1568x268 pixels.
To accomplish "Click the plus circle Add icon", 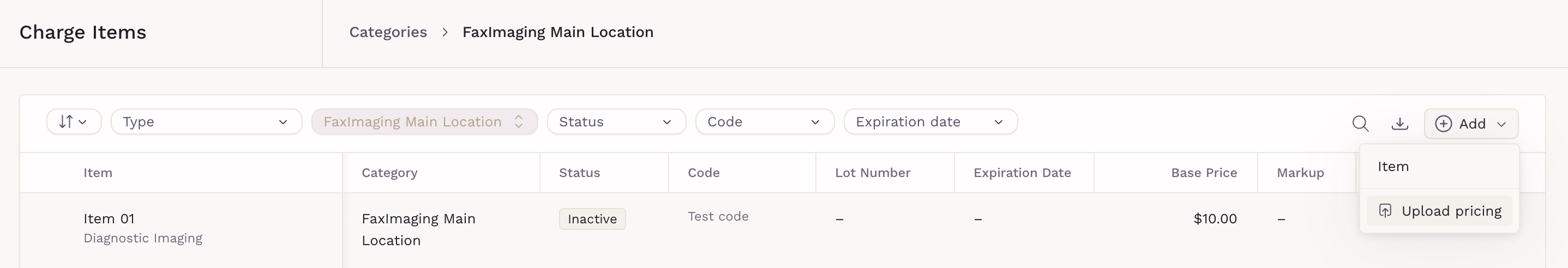I will pos(1443,124).
